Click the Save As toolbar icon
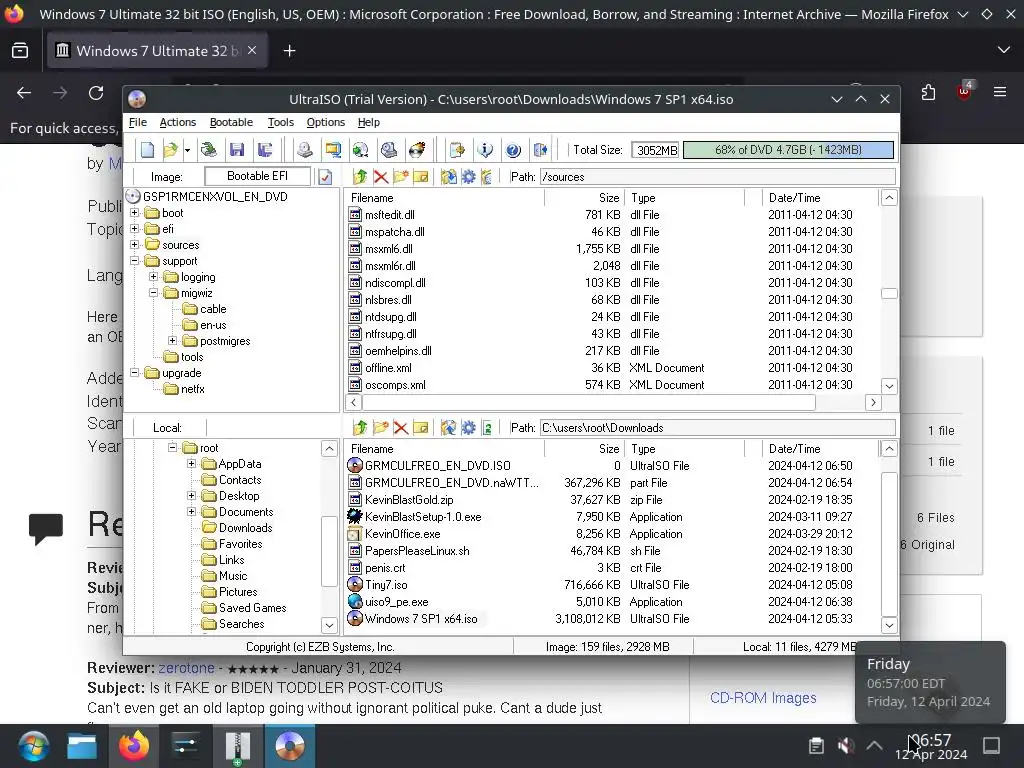This screenshot has height=768, width=1024. tap(264, 150)
